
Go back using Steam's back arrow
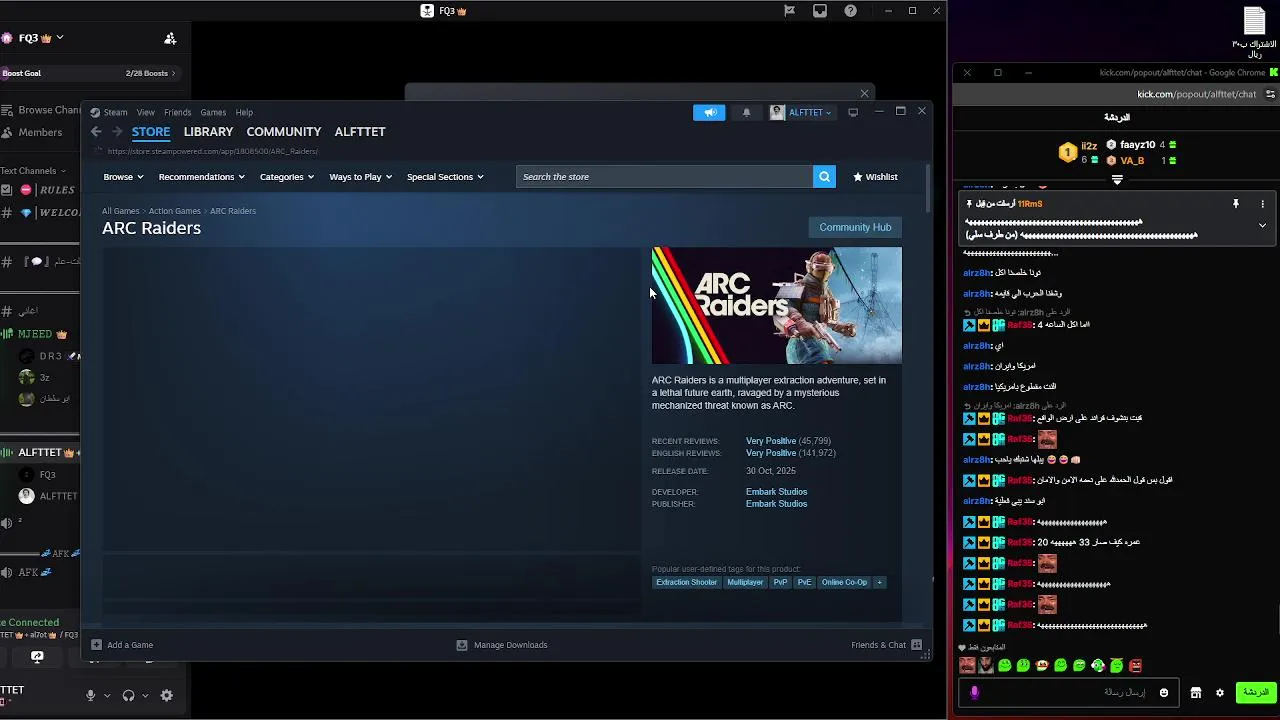(96, 131)
